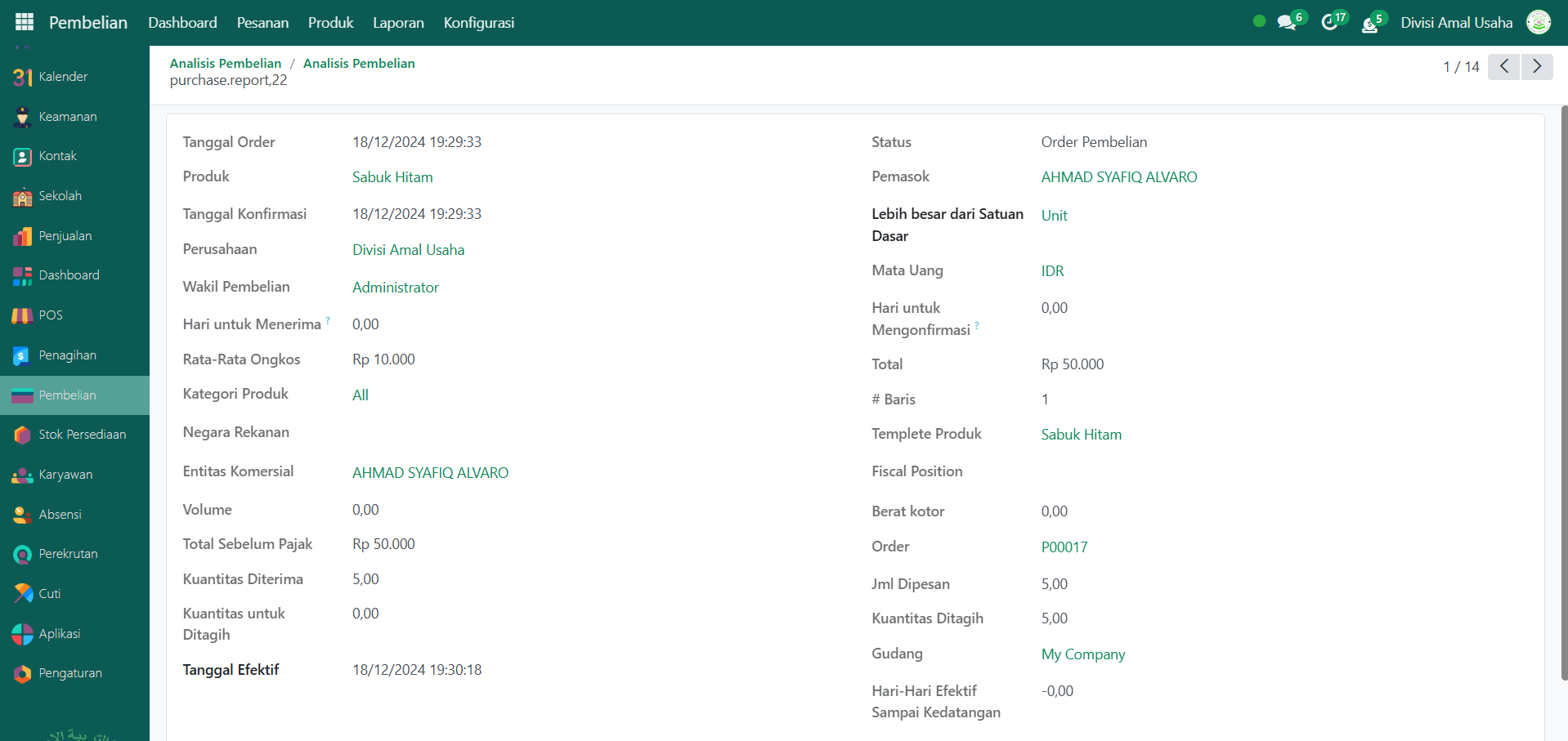Click the page vertical scrollbar
Screen dimensions: 1568x741
pos(1564,392)
